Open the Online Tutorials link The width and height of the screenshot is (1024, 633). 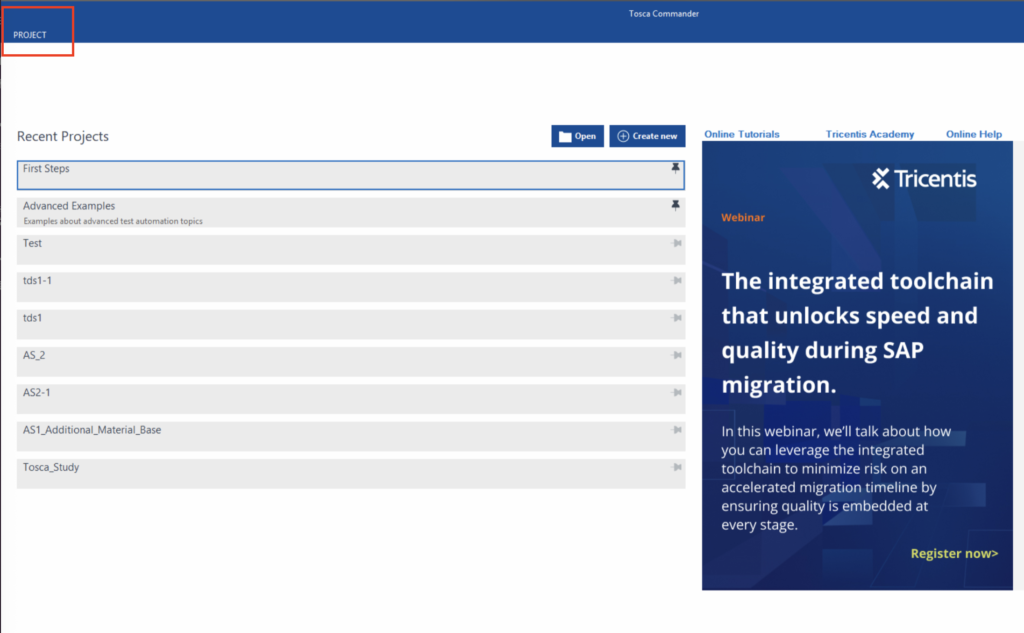click(741, 134)
